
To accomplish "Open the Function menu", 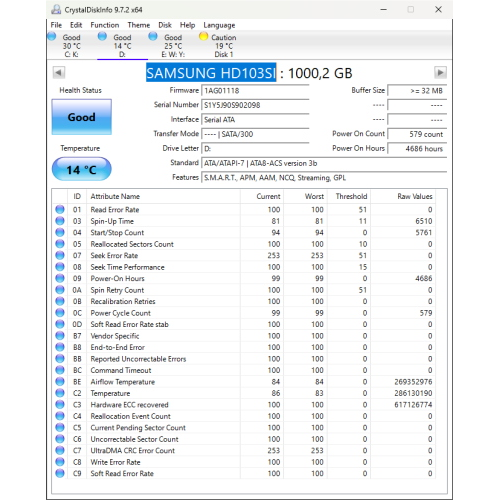I will pyautogui.click(x=105, y=25).
